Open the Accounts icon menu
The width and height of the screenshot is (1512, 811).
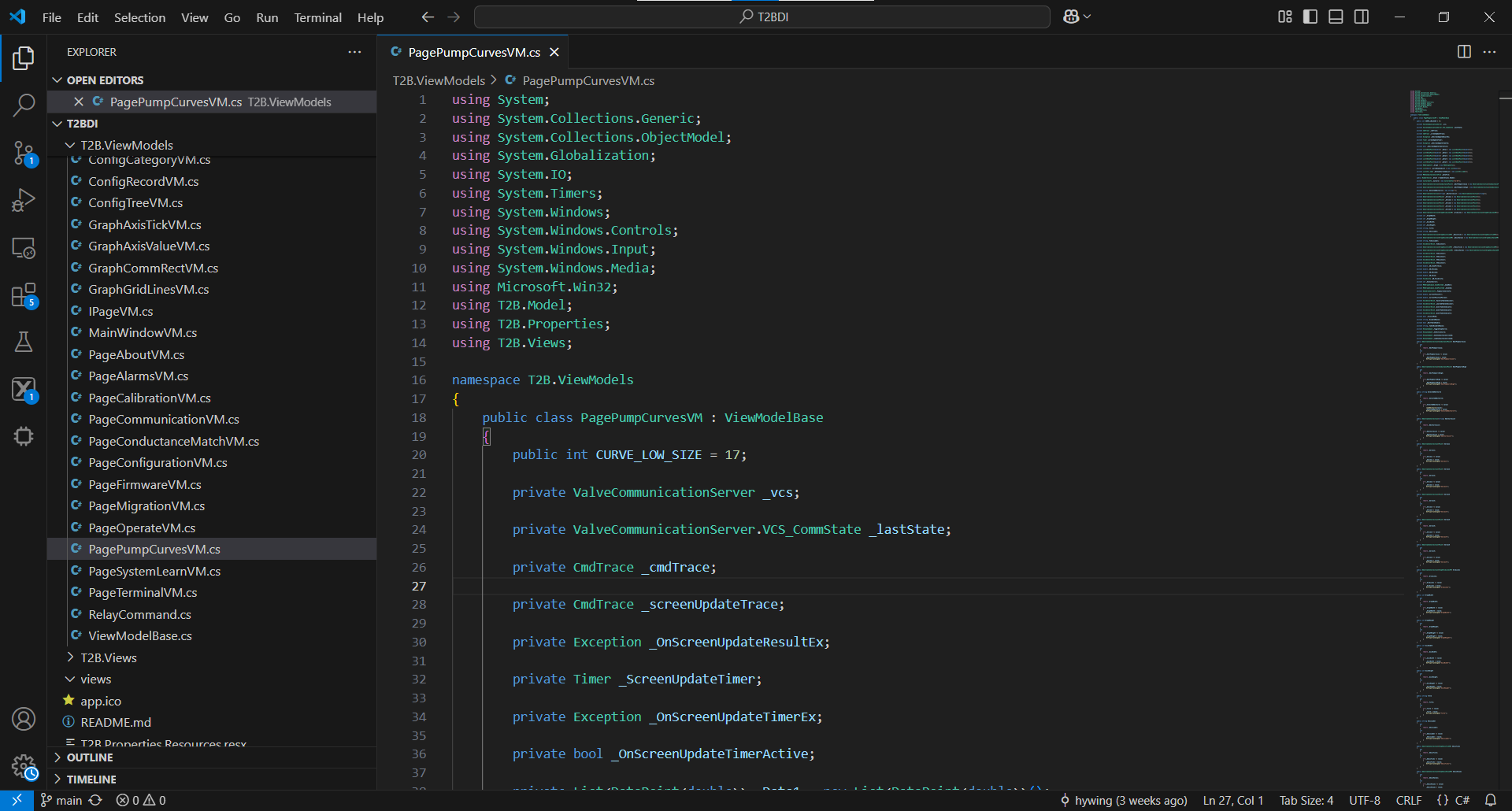(x=24, y=719)
